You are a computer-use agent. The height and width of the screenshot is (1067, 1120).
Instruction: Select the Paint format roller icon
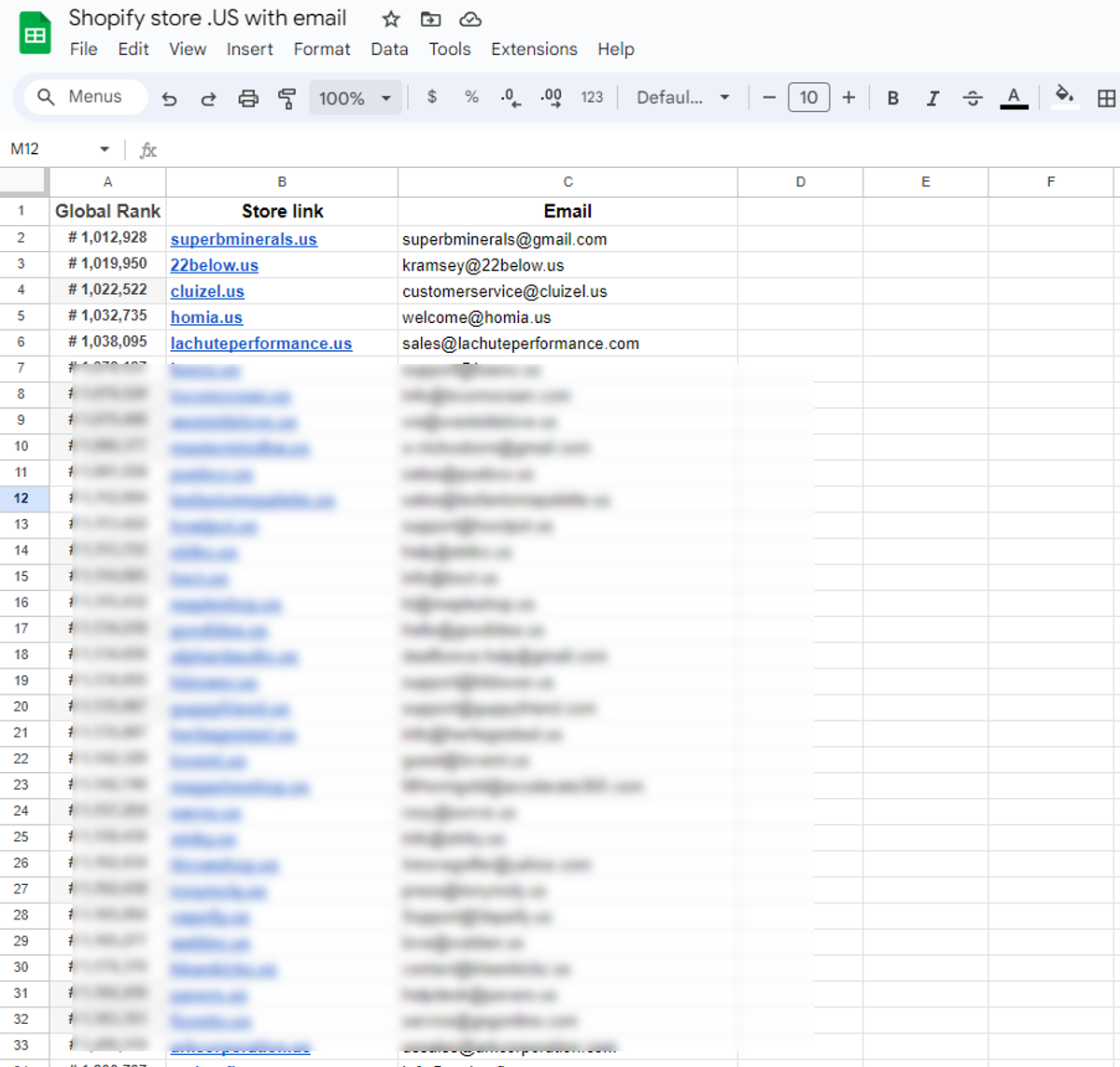tap(287, 98)
